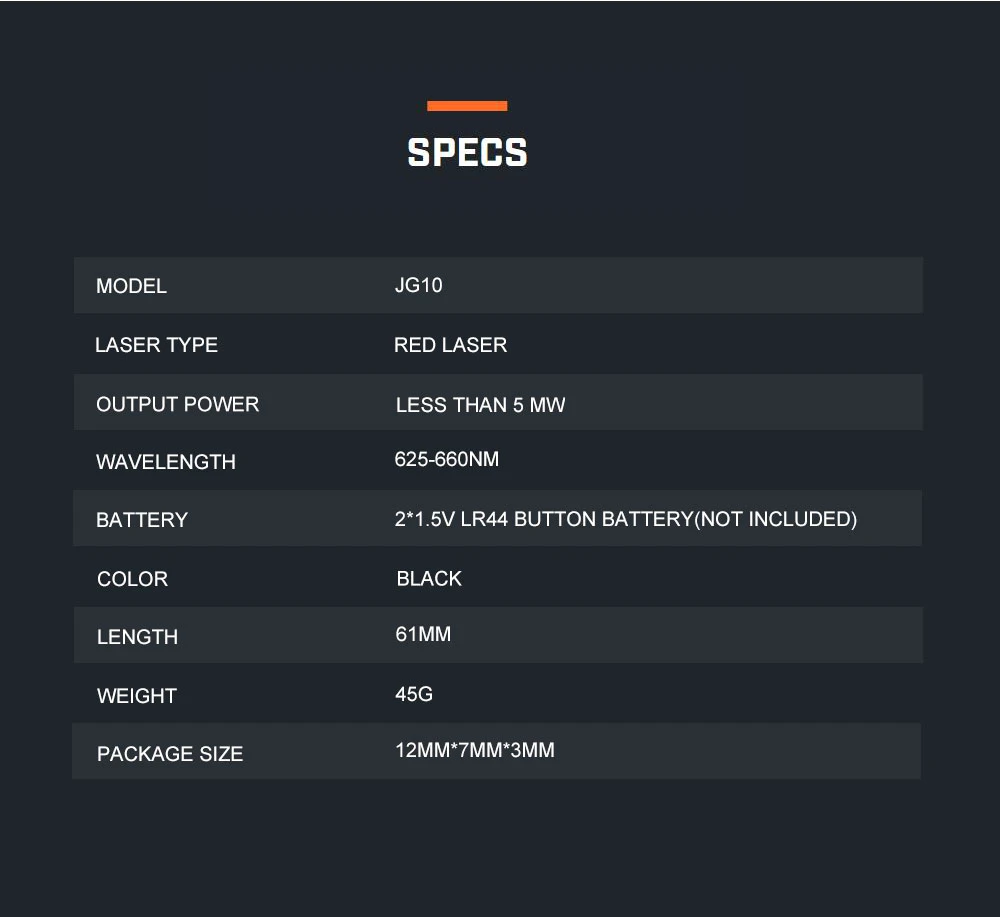Click the RED LASER value
Image resolution: width=1000 pixels, height=917 pixels.
click(x=450, y=345)
